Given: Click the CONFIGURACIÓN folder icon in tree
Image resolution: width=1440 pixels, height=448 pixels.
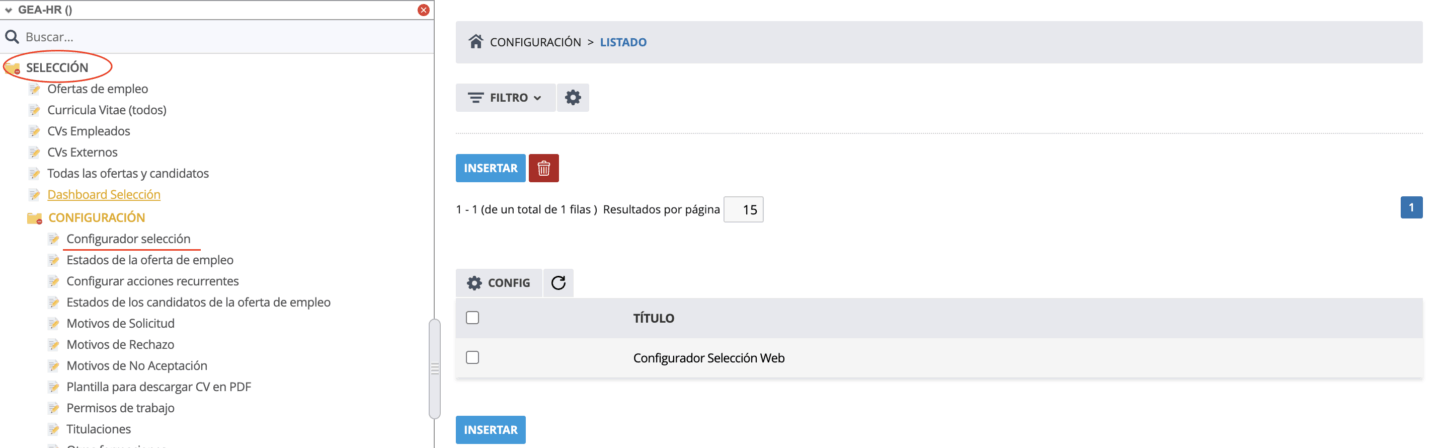Looking at the screenshot, I should 34,218.
